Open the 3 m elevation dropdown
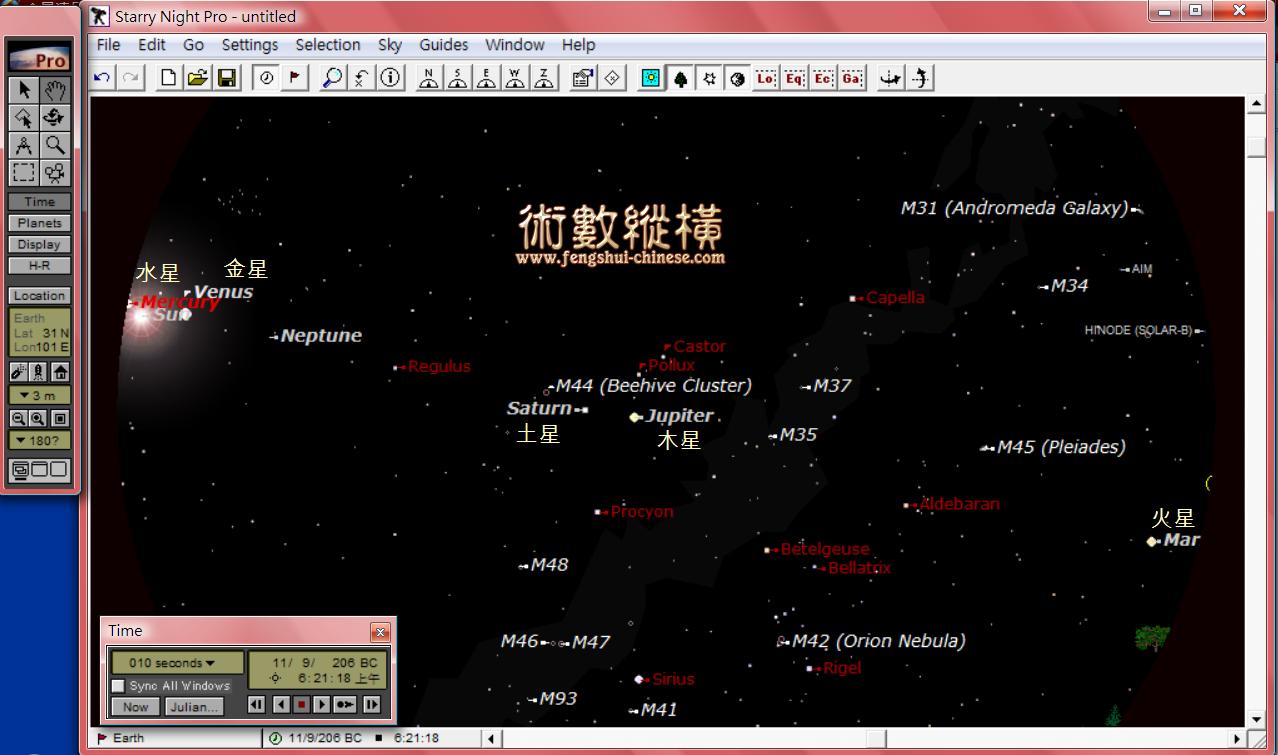Screen dimensions: 1278x755 pos(39,396)
